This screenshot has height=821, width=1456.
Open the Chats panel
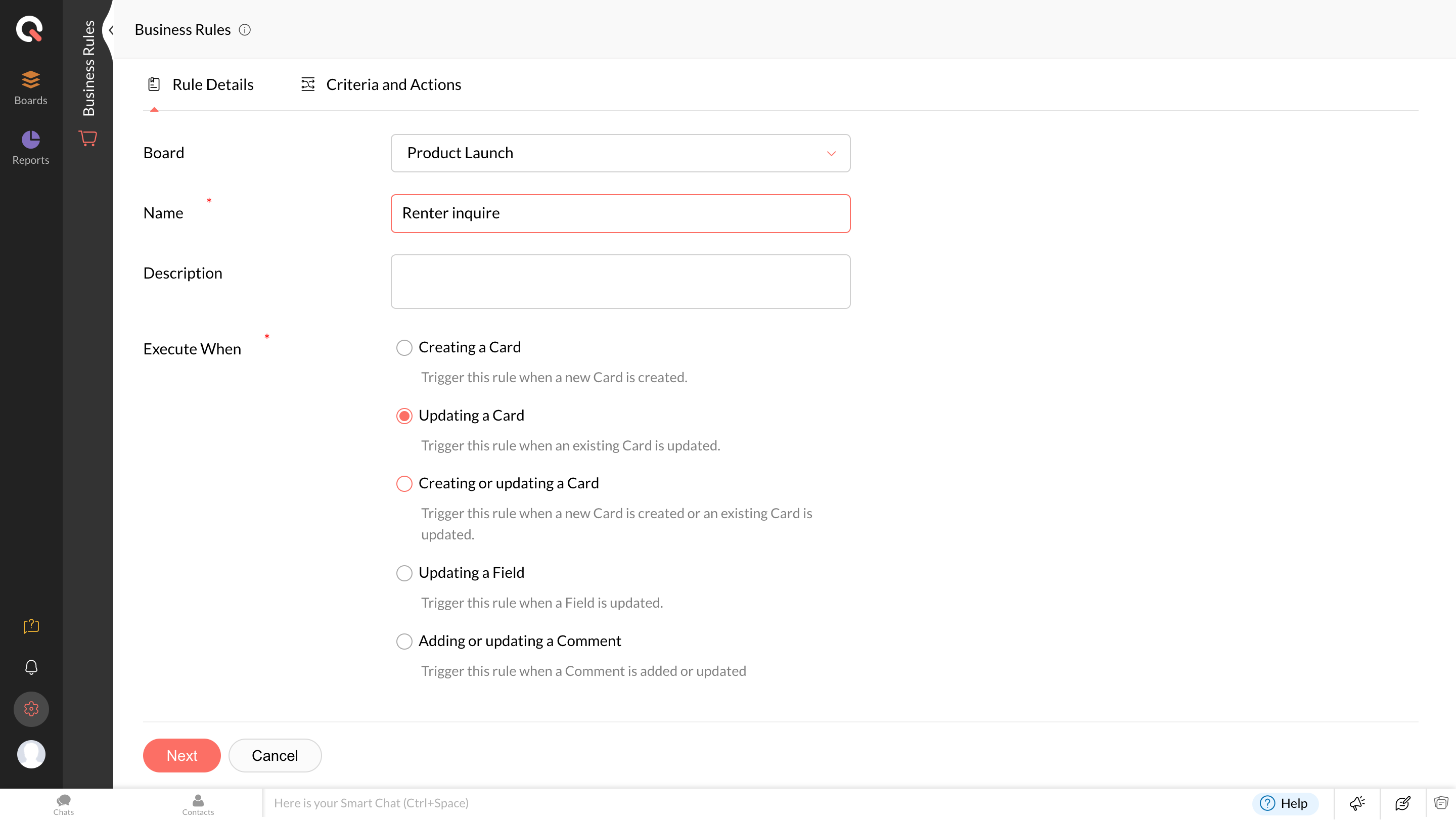click(63, 805)
